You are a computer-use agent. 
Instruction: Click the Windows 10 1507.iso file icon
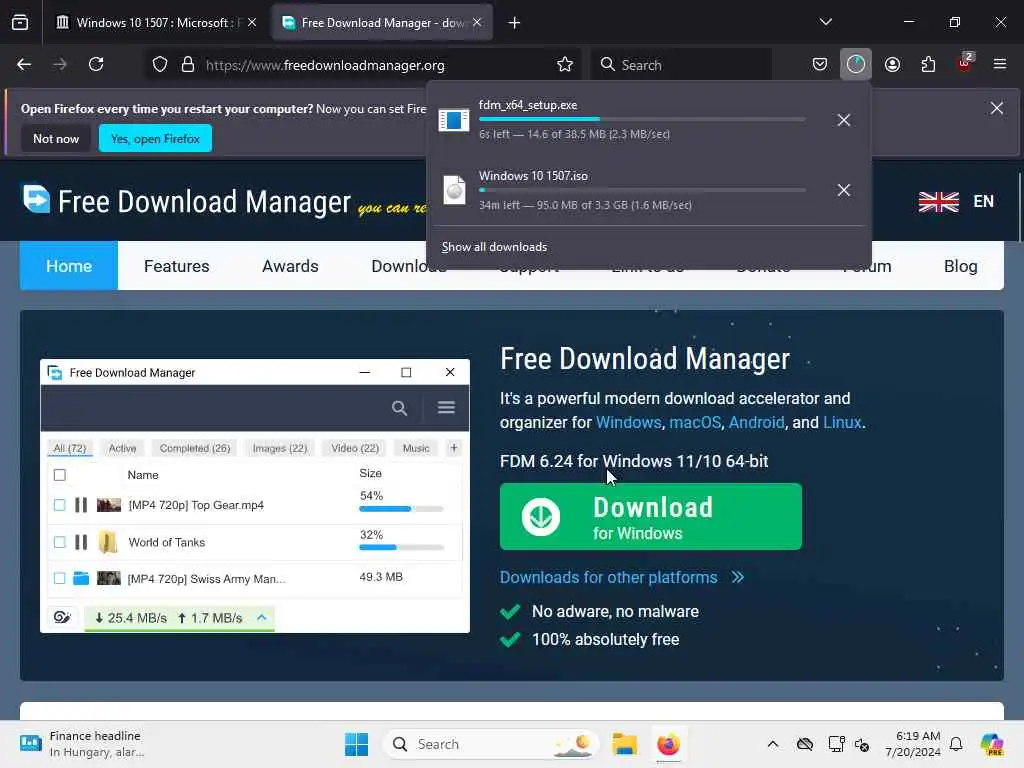[x=454, y=190]
